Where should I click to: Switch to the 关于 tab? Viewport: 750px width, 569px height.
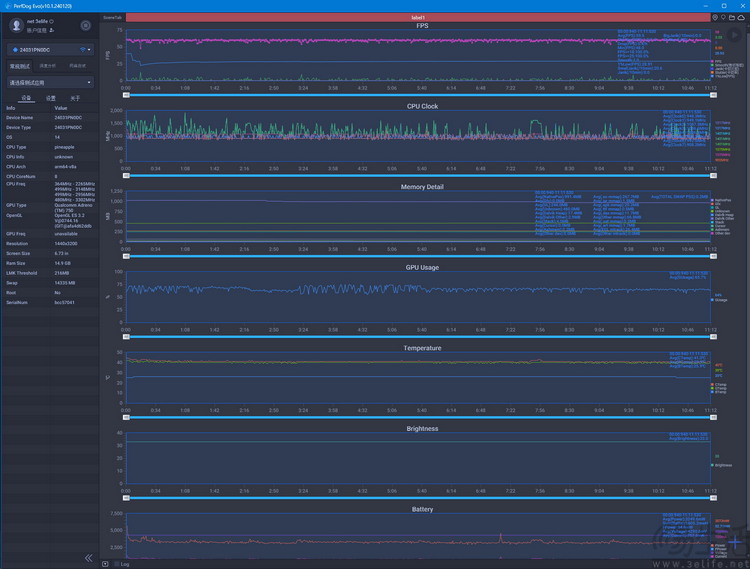tap(75, 98)
